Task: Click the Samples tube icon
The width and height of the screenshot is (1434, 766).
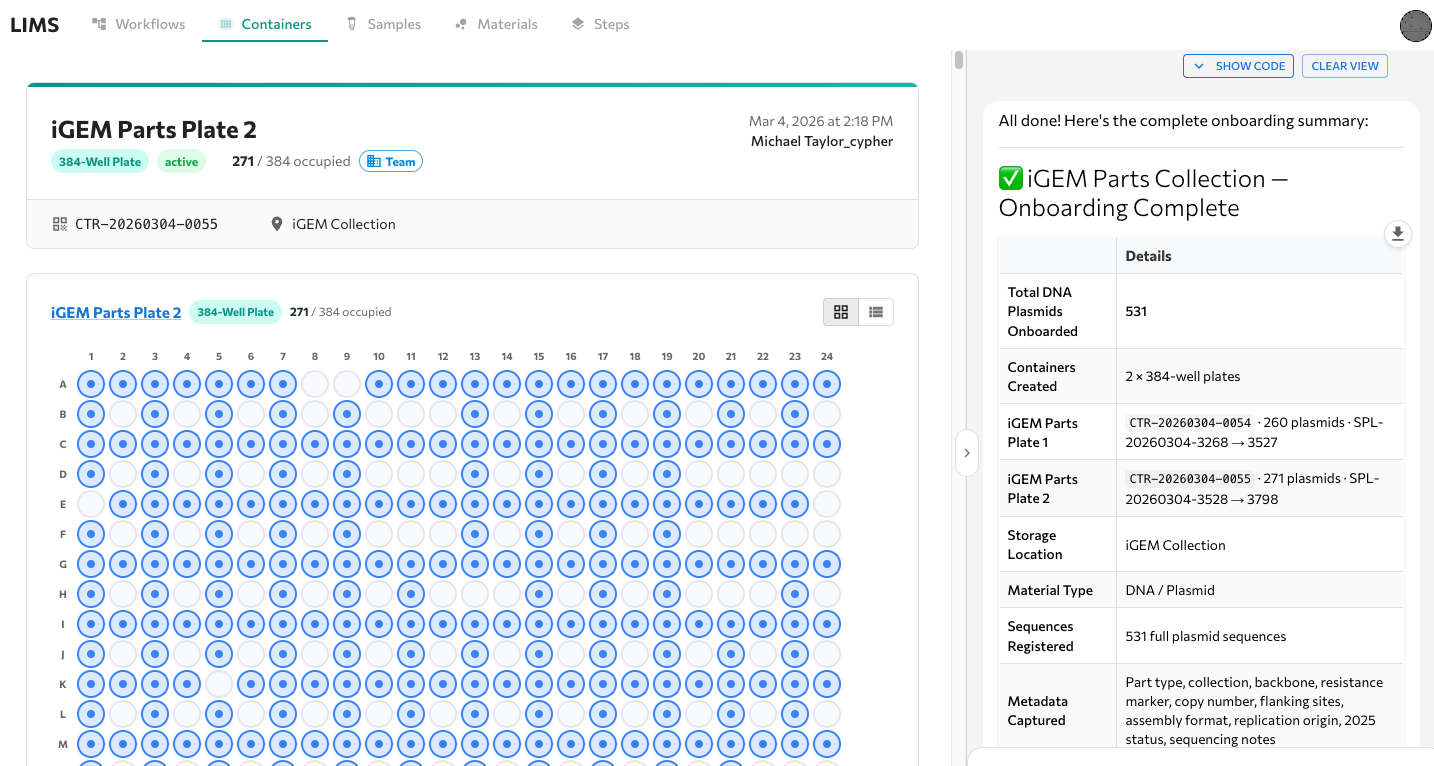Action: pyautogui.click(x=352, y=24)
